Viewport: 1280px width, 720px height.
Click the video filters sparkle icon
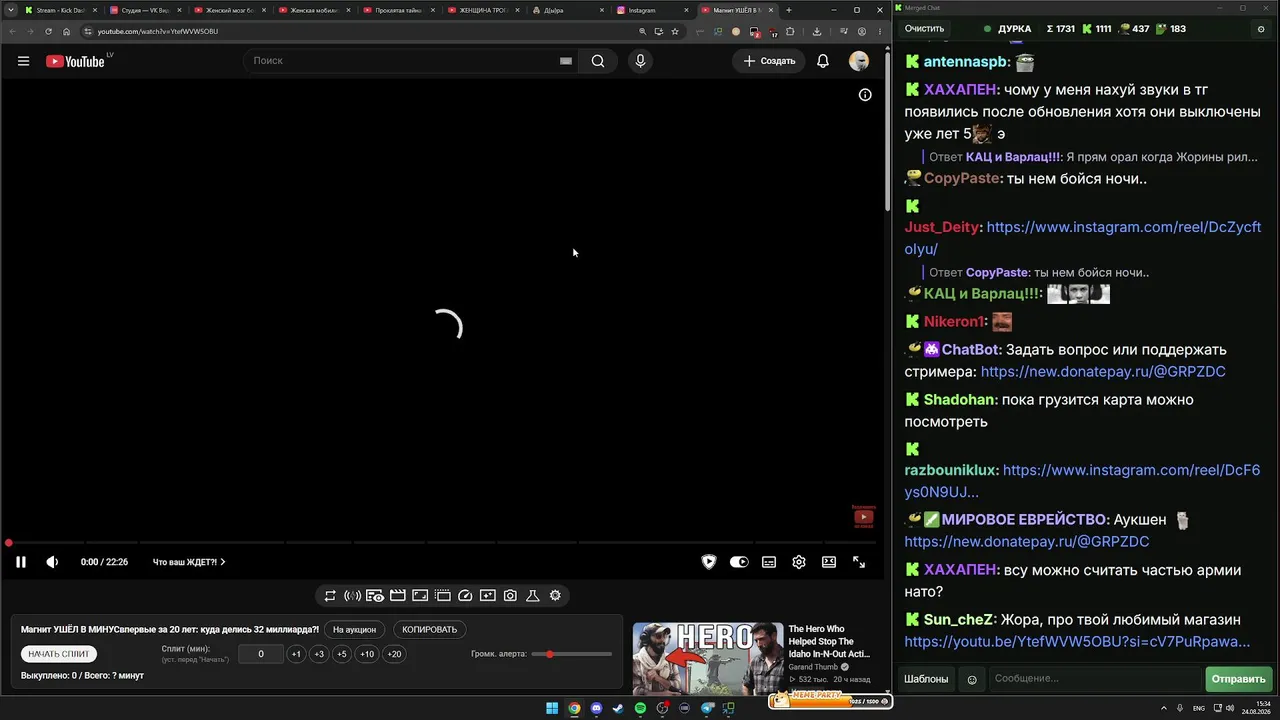click(x=488, y=596)
